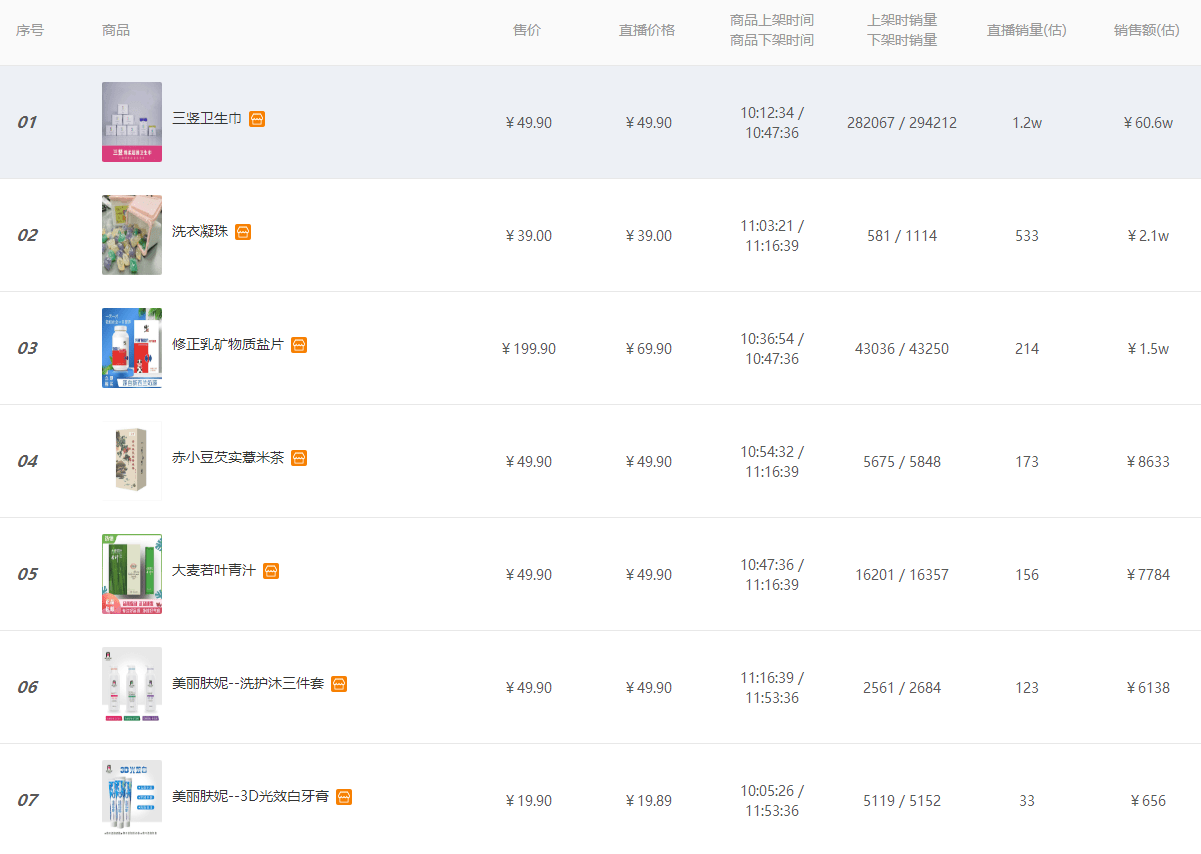Click the shop icon beside 美丽肤妮--3D光效白牙膏
Screen dimensions: 1201x854
[x=344, y=797]
